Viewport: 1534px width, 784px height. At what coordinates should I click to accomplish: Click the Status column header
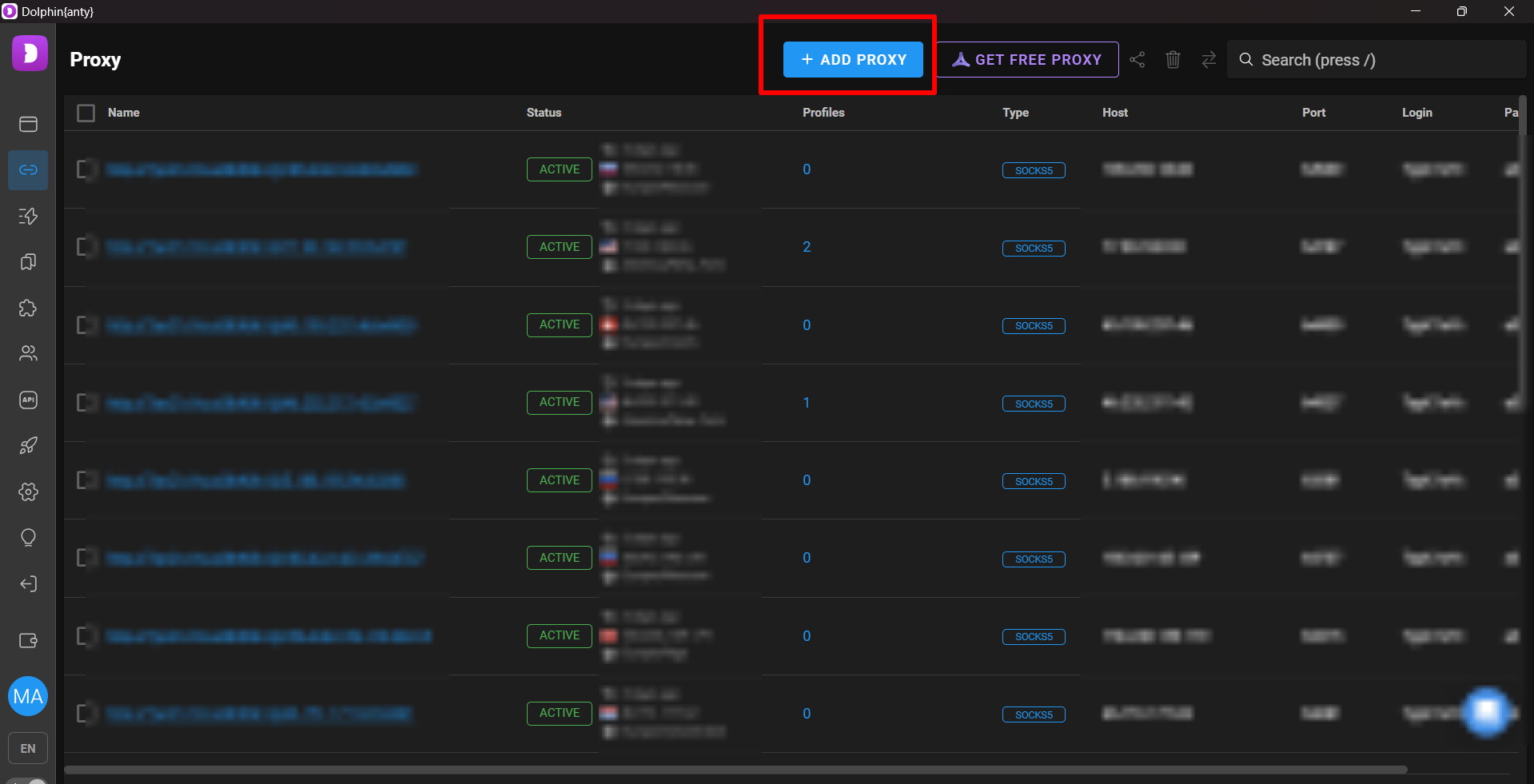[x=544, y=113]
